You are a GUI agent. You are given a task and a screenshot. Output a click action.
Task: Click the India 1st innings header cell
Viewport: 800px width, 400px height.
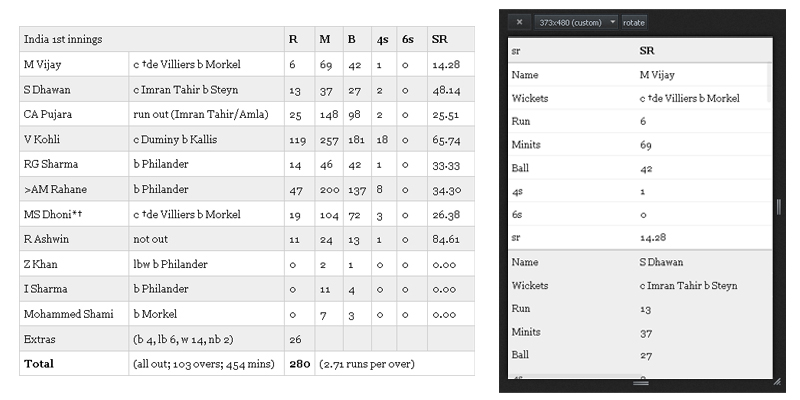(152, 39)
